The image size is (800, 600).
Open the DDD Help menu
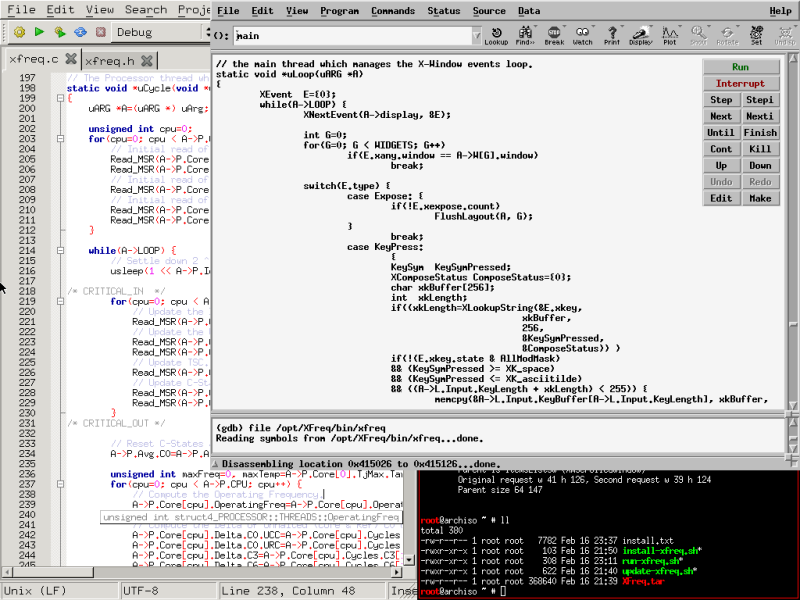781,11
